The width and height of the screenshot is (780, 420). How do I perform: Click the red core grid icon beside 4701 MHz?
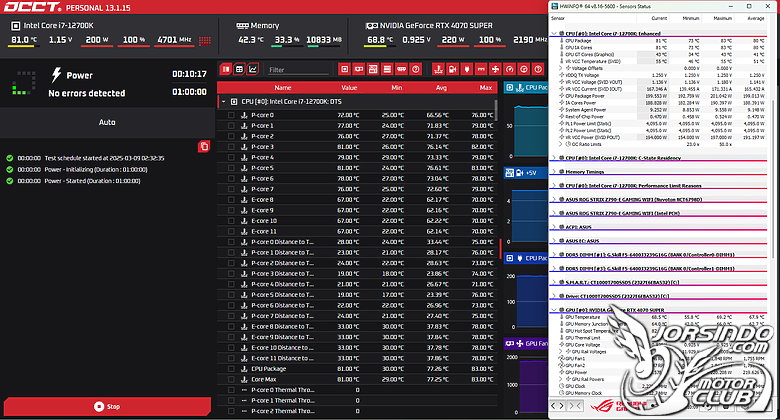point(205,41)
